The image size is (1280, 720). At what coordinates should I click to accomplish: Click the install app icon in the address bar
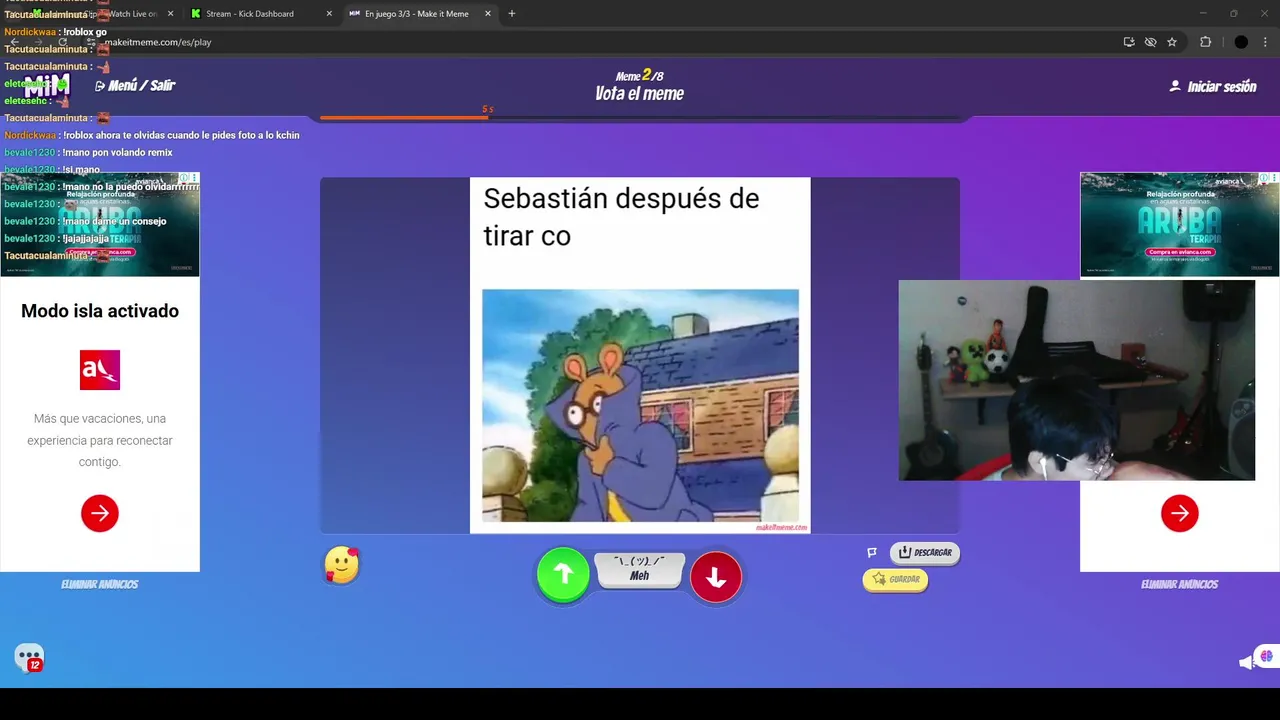(1129, 42)
